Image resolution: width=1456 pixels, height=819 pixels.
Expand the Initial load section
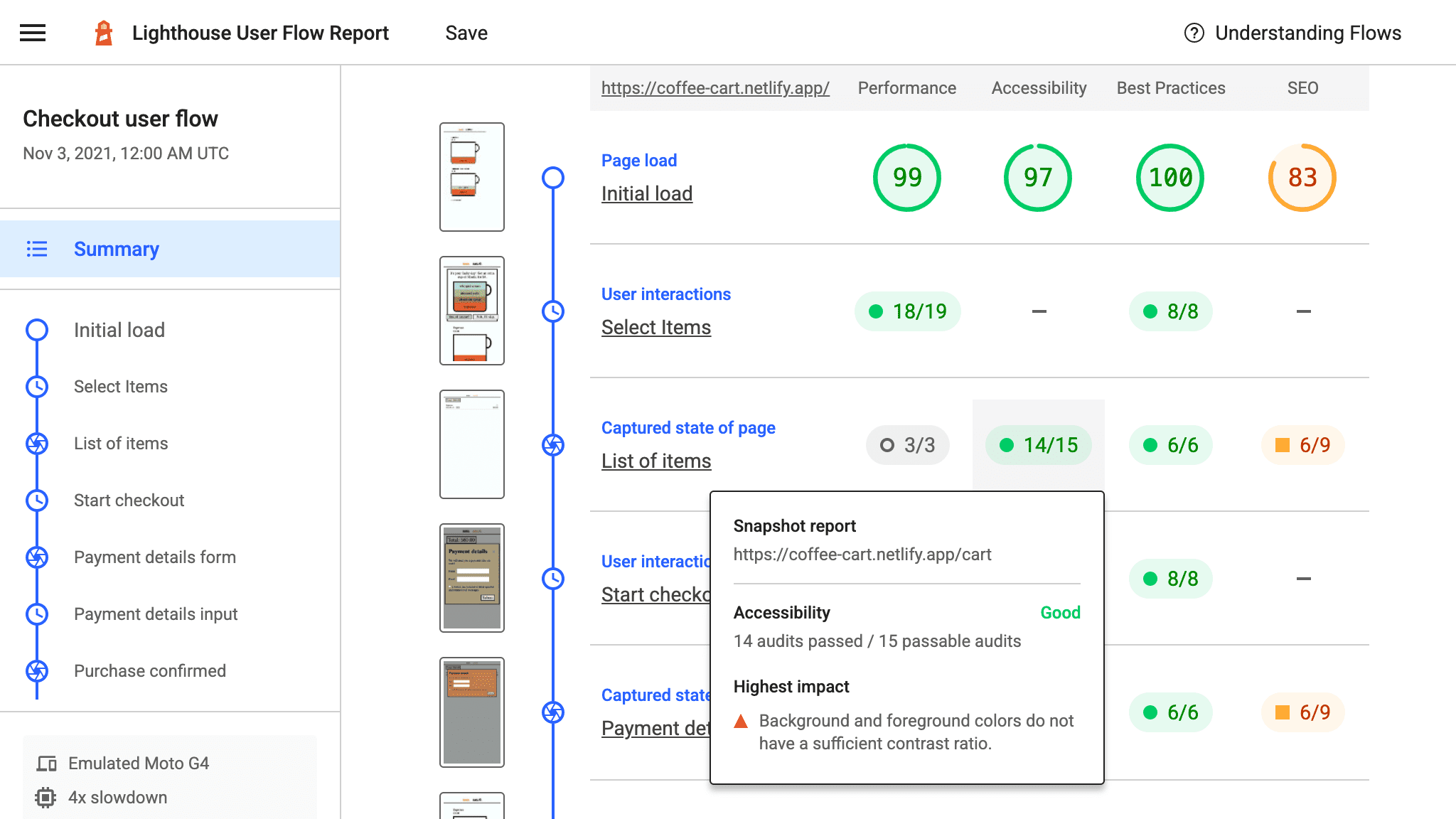coord(646,193)
